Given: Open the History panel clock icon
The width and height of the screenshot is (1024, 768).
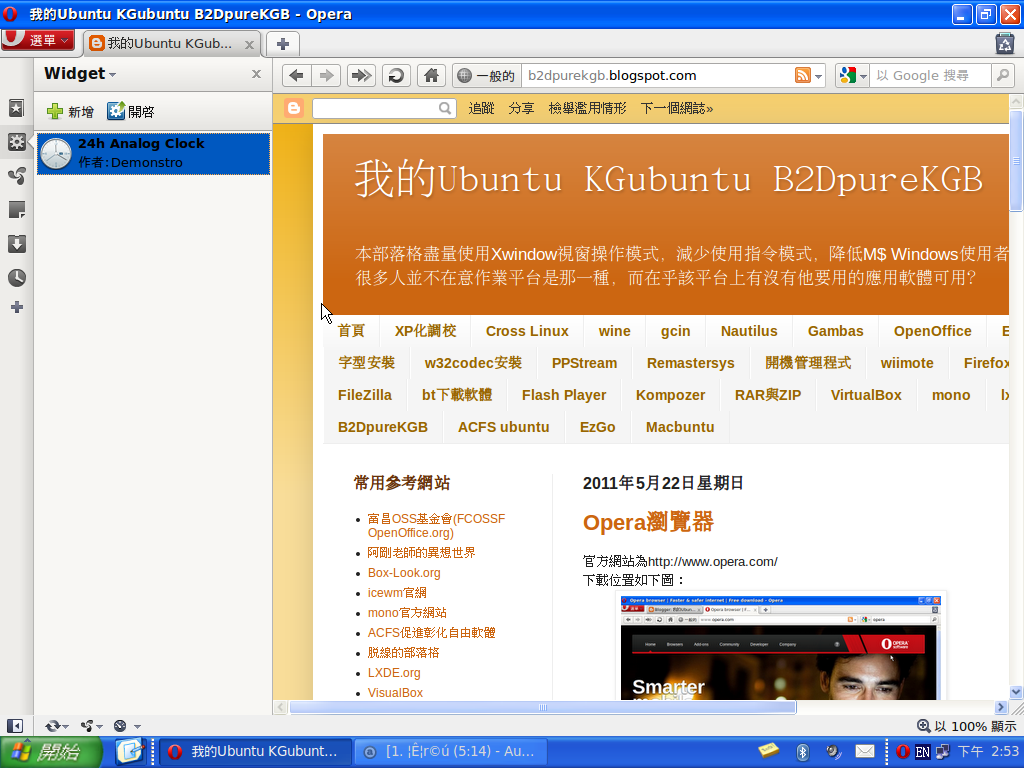Looking at the screenshot, I should (16, 278).
